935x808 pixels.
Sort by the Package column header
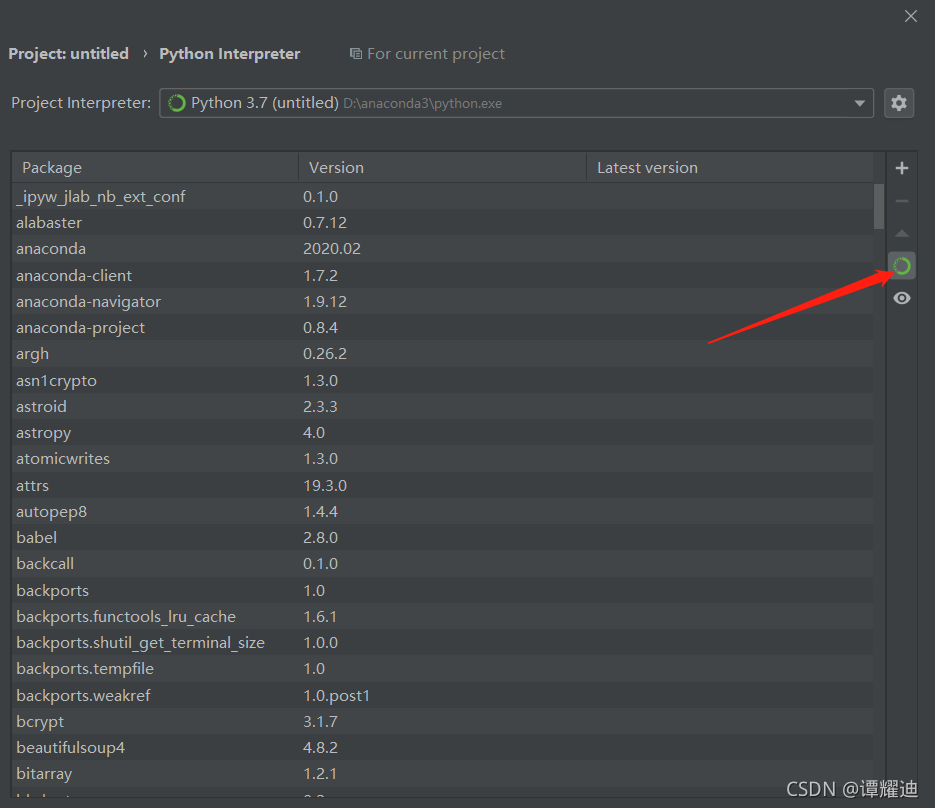155,168
